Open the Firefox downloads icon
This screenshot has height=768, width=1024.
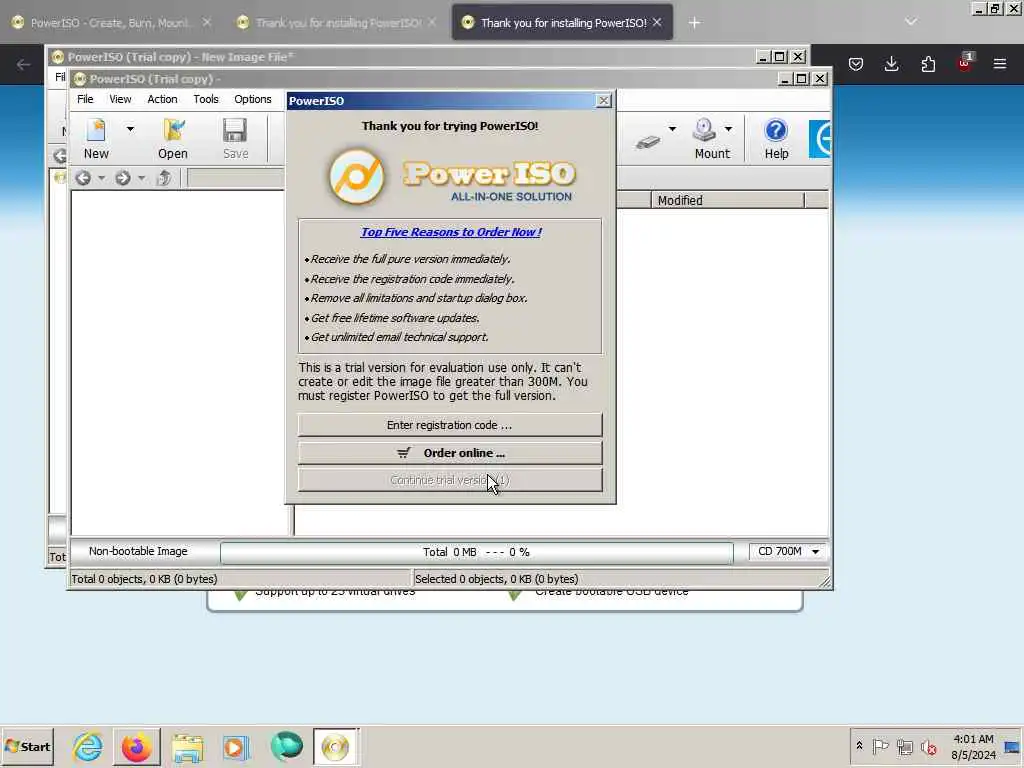(x=891, y=64)
